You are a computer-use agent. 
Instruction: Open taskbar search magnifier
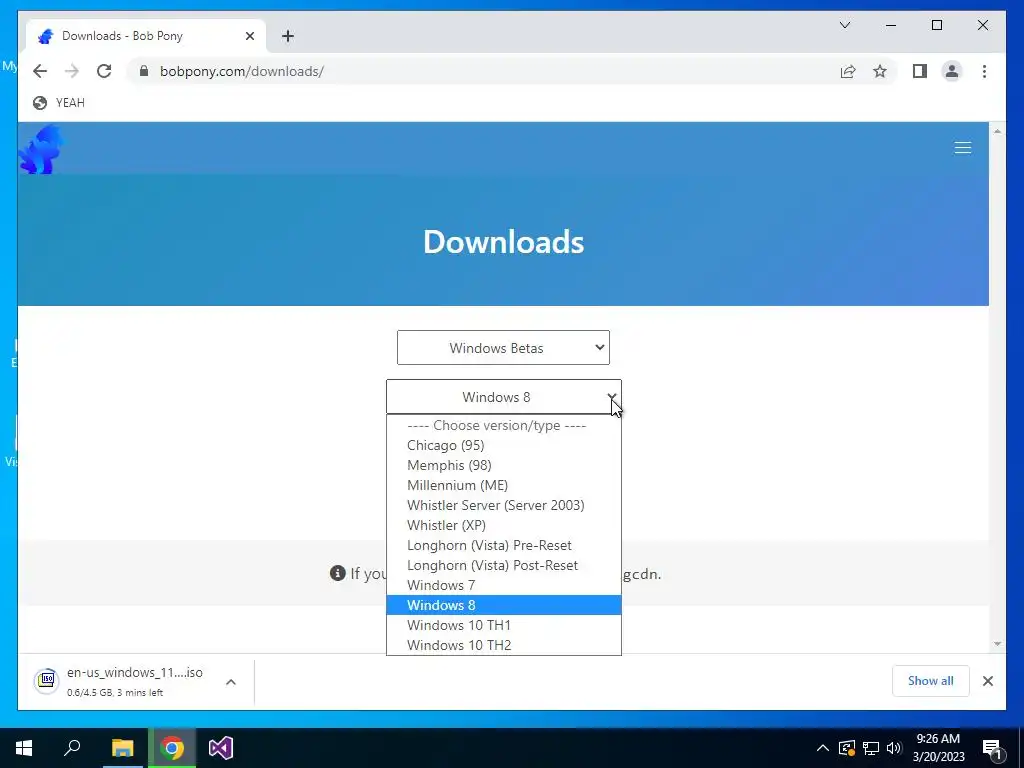(72, 748)
